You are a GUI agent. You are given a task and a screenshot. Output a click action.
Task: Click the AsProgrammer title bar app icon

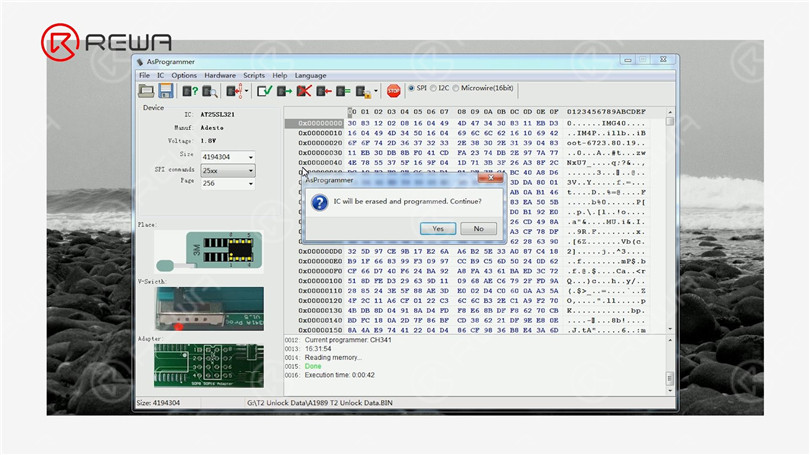tap(140, 62)
